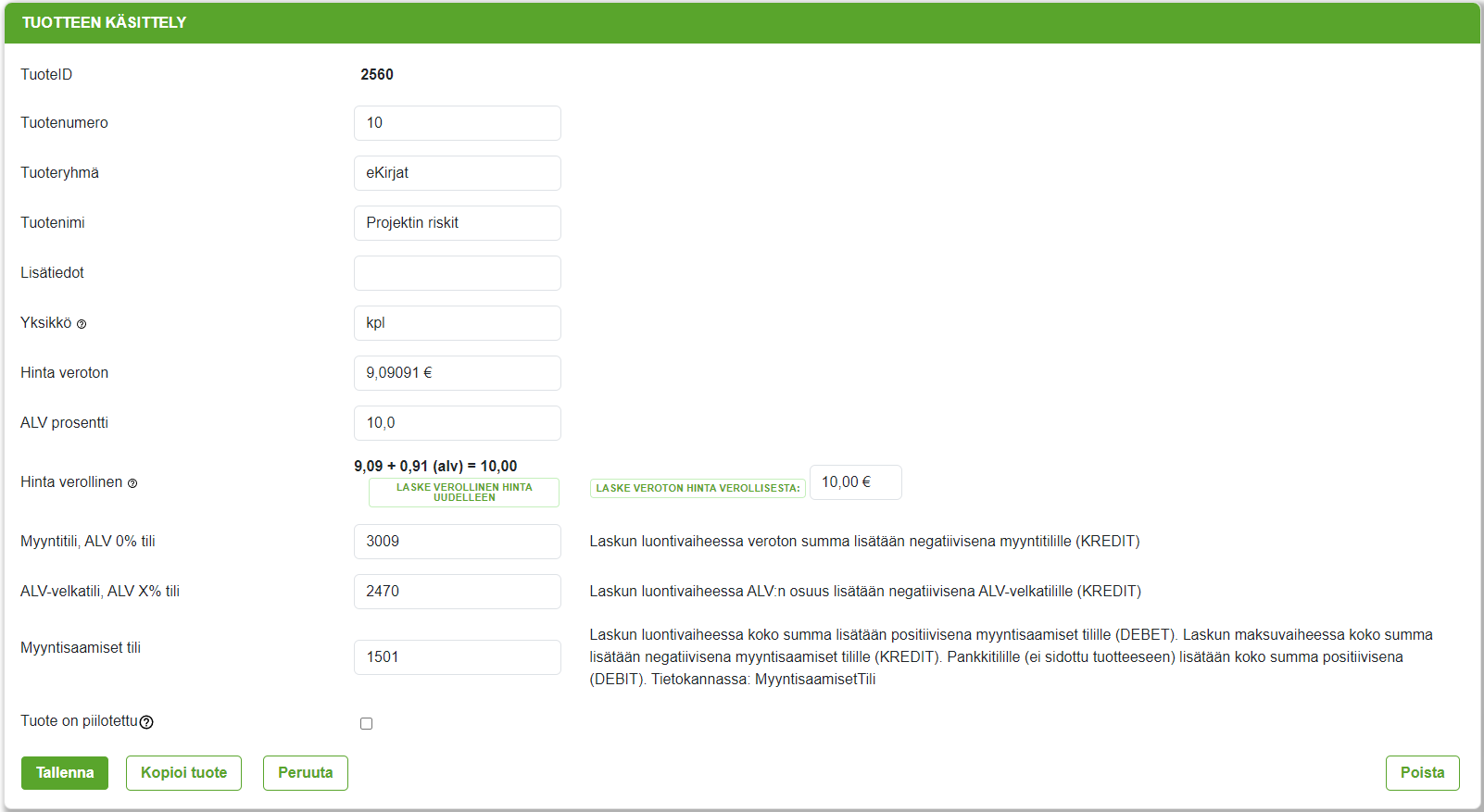Click the help icon next to Yksikkö

pyautogui.click(x=82, y=324)
